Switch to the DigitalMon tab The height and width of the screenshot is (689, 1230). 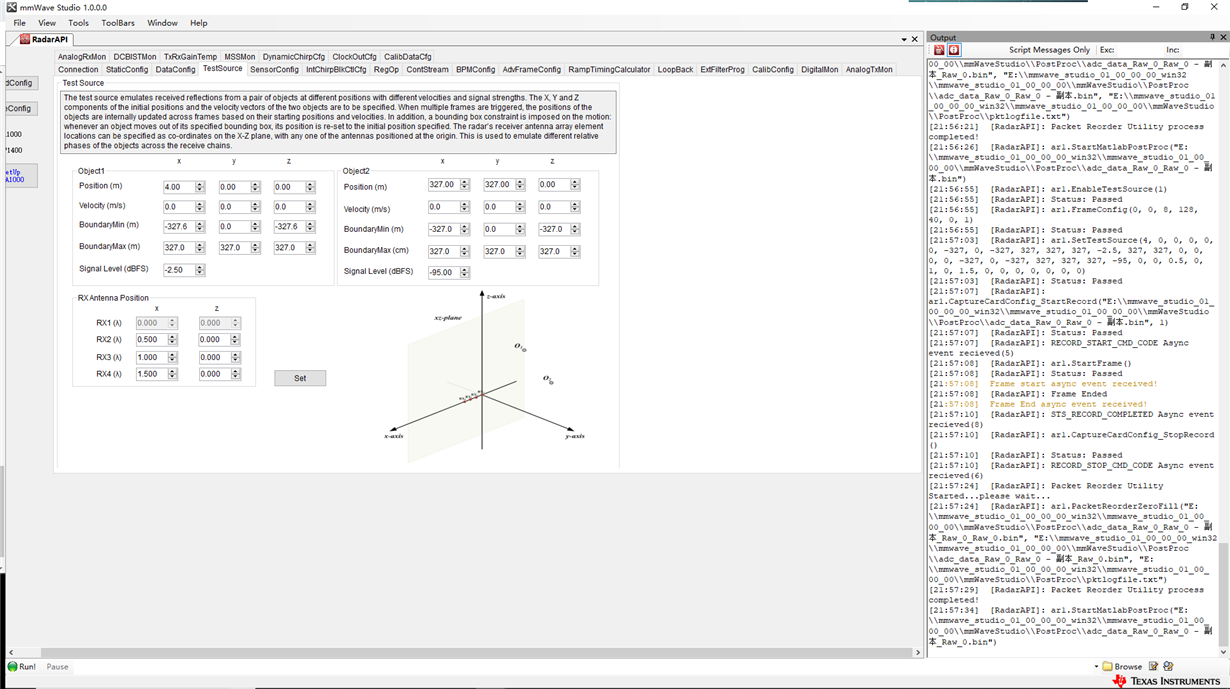[820, 69]
